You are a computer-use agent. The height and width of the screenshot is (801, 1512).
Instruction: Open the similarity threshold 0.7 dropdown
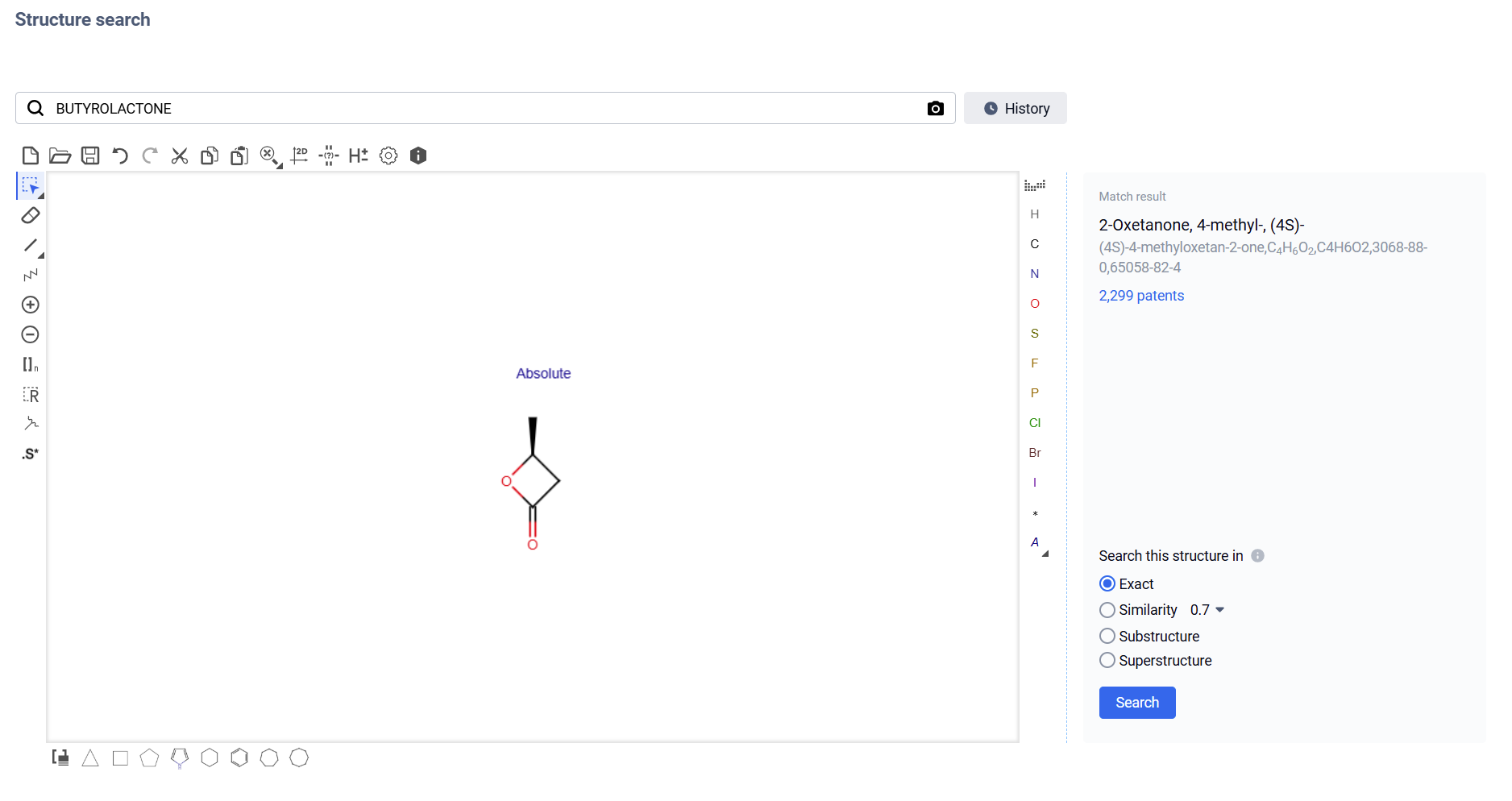[x=1218, y=610]
